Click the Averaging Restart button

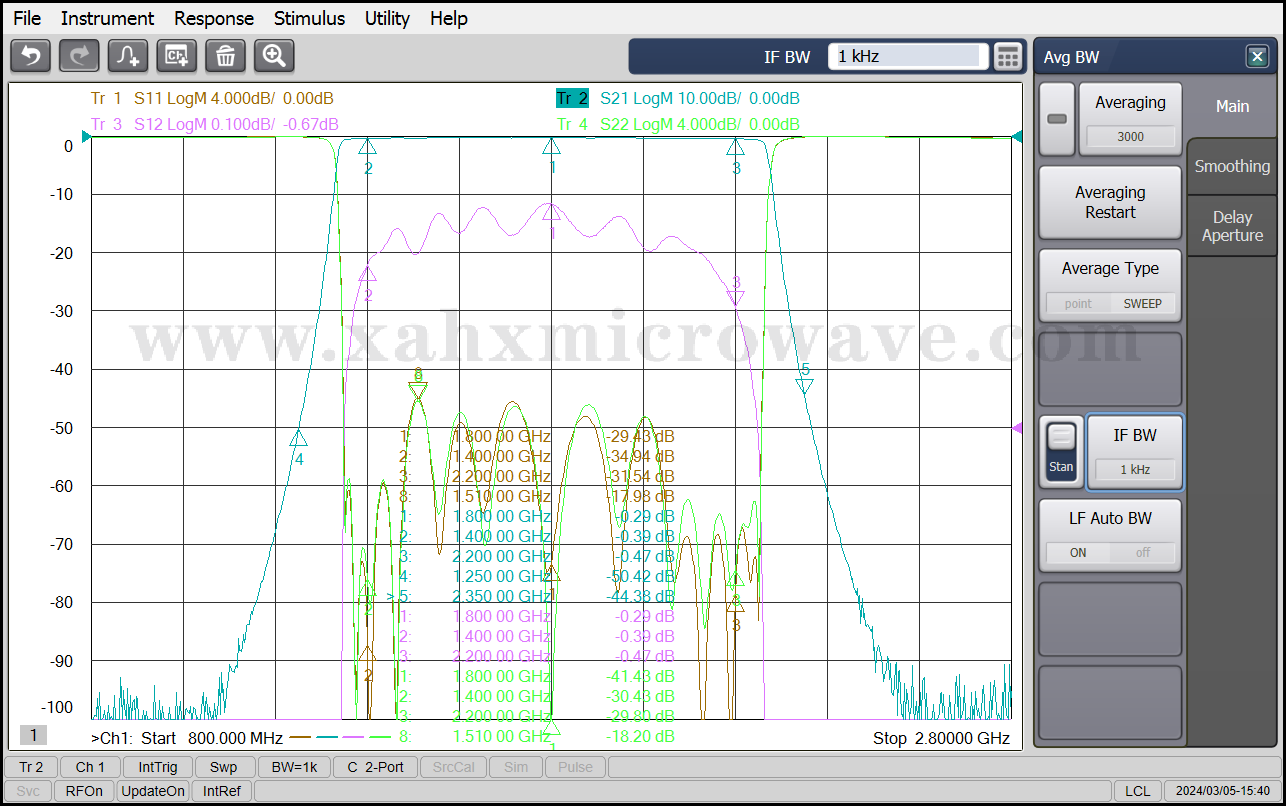click(x=1110, y=202)
